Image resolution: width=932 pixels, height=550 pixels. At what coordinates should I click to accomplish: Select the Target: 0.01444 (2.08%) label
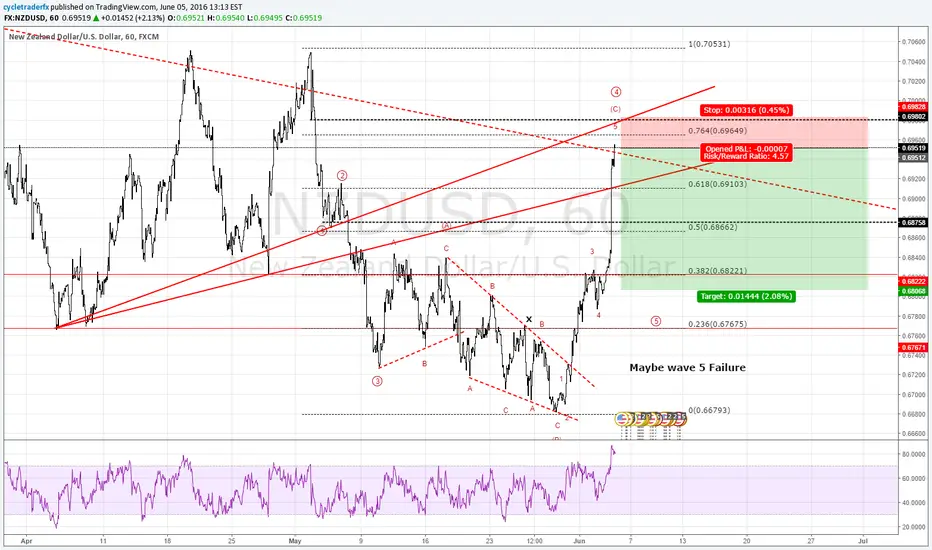[746, 296]
